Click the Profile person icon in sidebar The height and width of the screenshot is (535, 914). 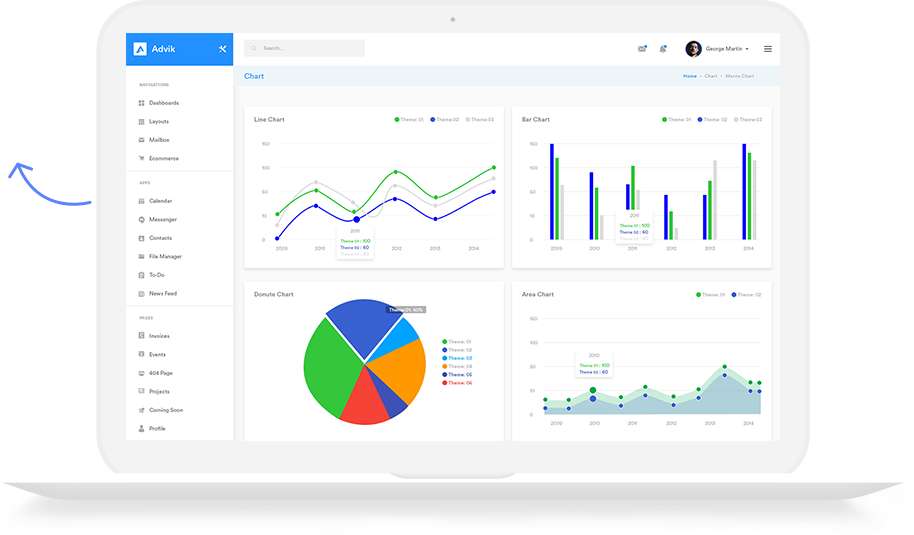click(x=141, y=428)
